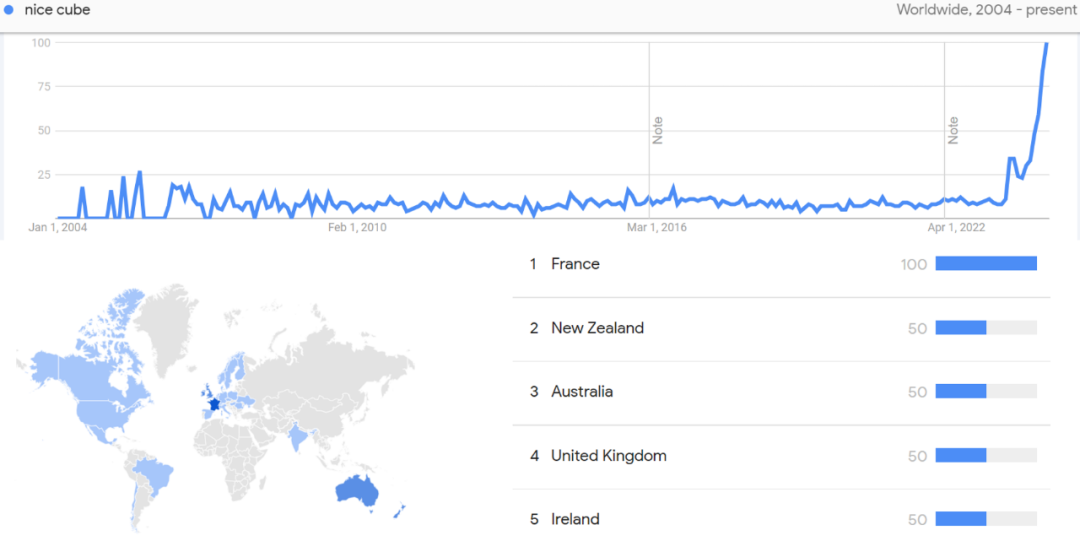
Task: Click the nice cube search term label
Action: pos(57,10)
